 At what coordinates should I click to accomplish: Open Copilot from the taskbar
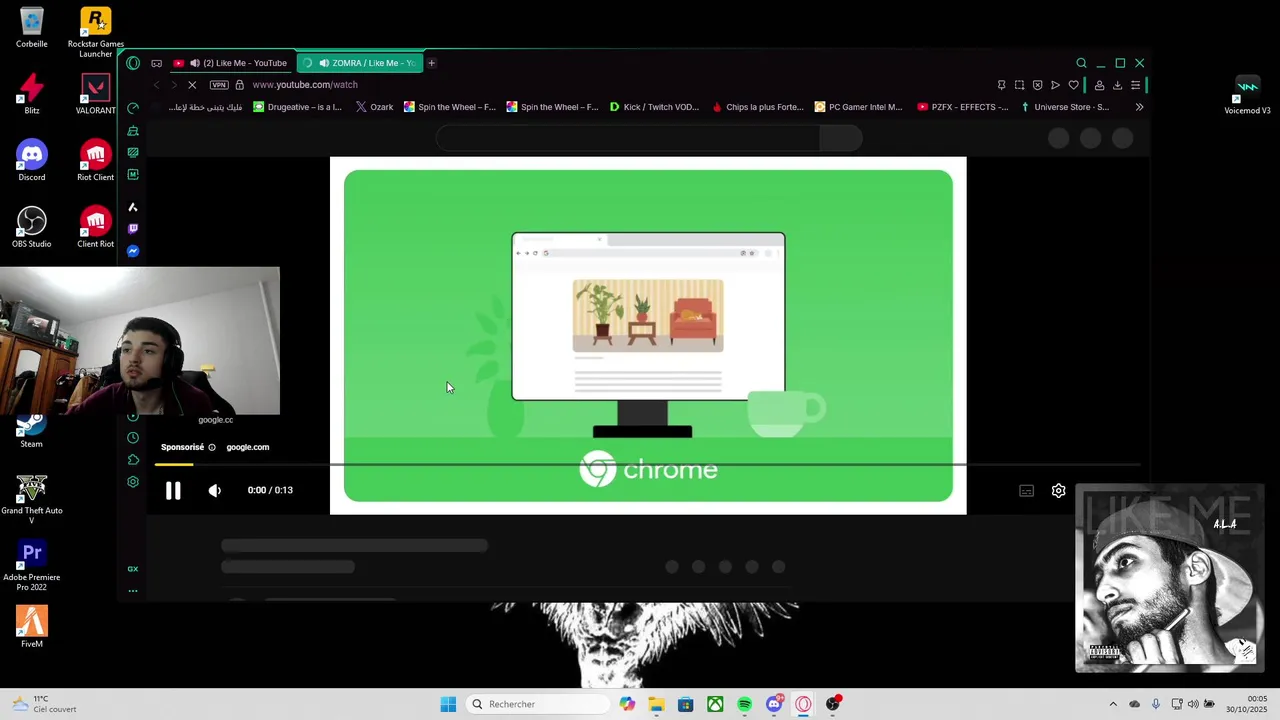click(627, 704)
